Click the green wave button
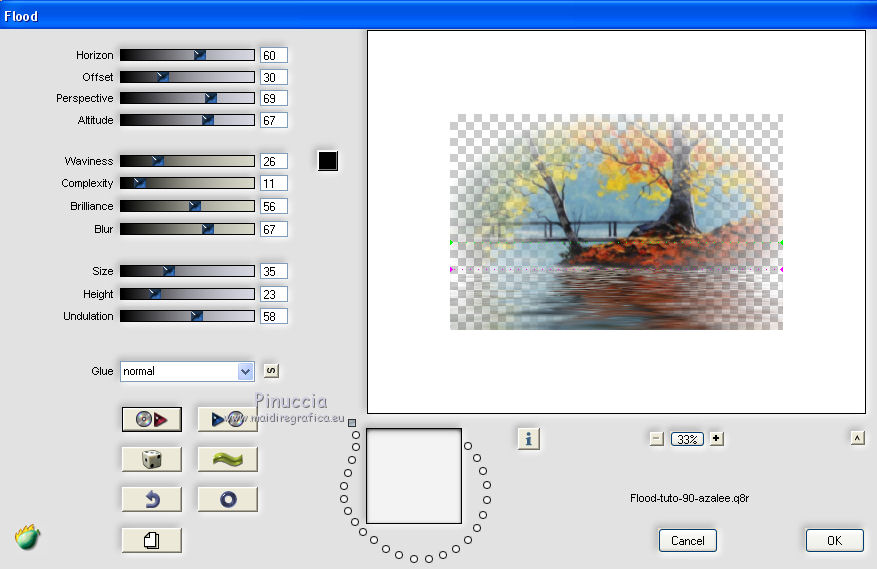Image resolution: width=877 pixels, height=569 pixels. [x=228, y=459]
